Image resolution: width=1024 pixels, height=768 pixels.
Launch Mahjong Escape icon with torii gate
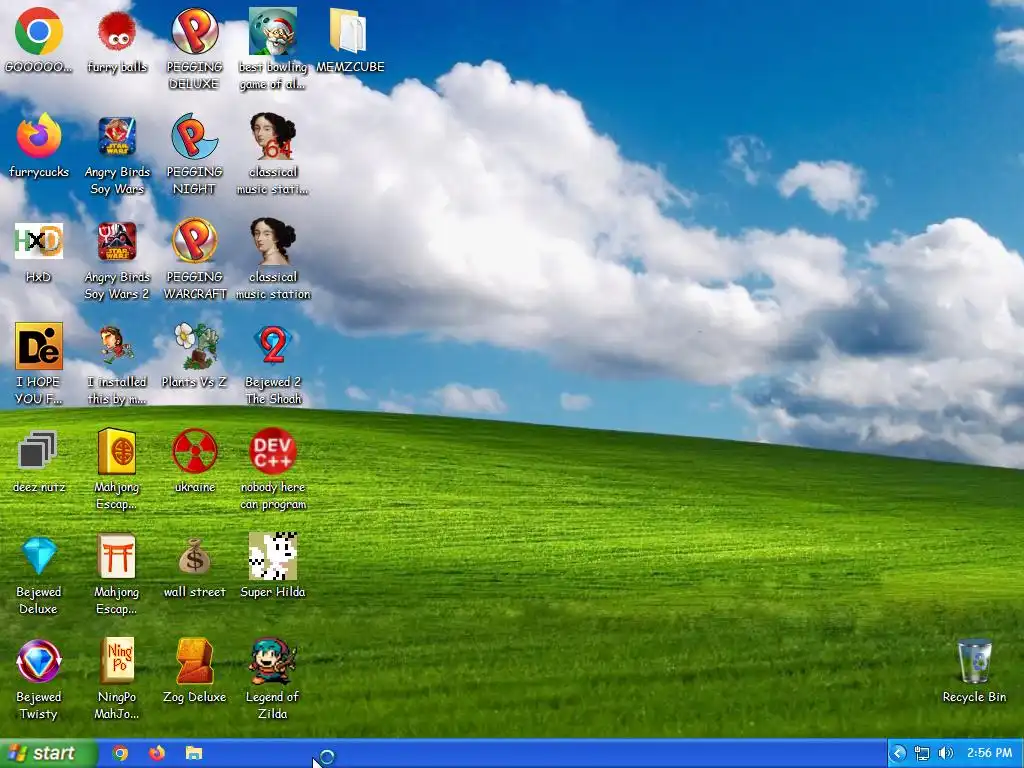coord(117,556)
